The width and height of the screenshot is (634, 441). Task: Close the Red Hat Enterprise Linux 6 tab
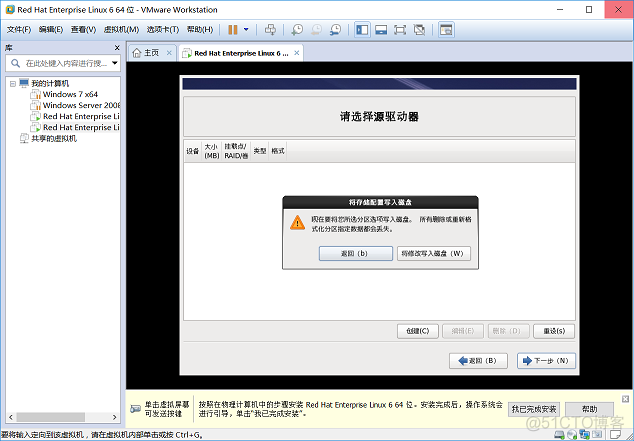[x=297, y=53]
